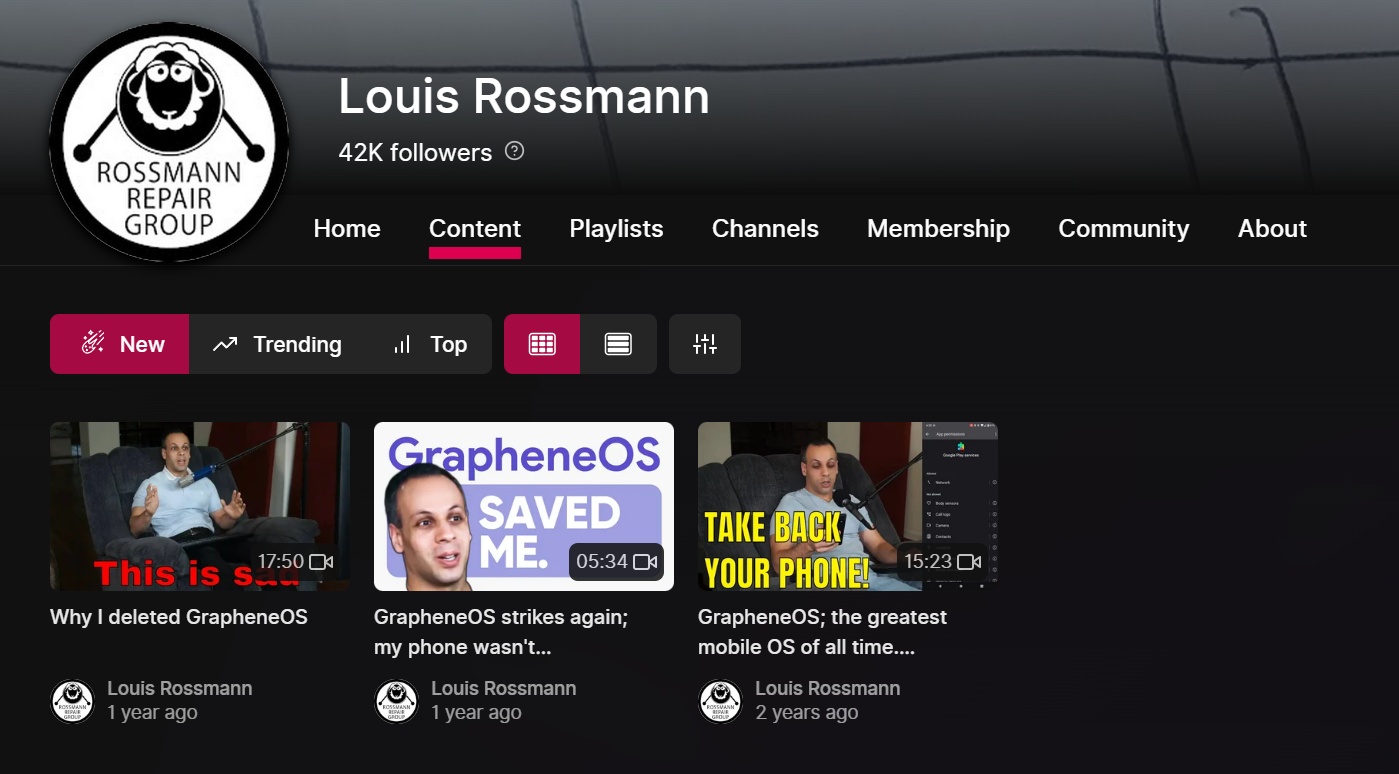Open the 'GrapheneOS SAVED ME' thumbnail
The image size is (1399, 774).
[524, 506]
